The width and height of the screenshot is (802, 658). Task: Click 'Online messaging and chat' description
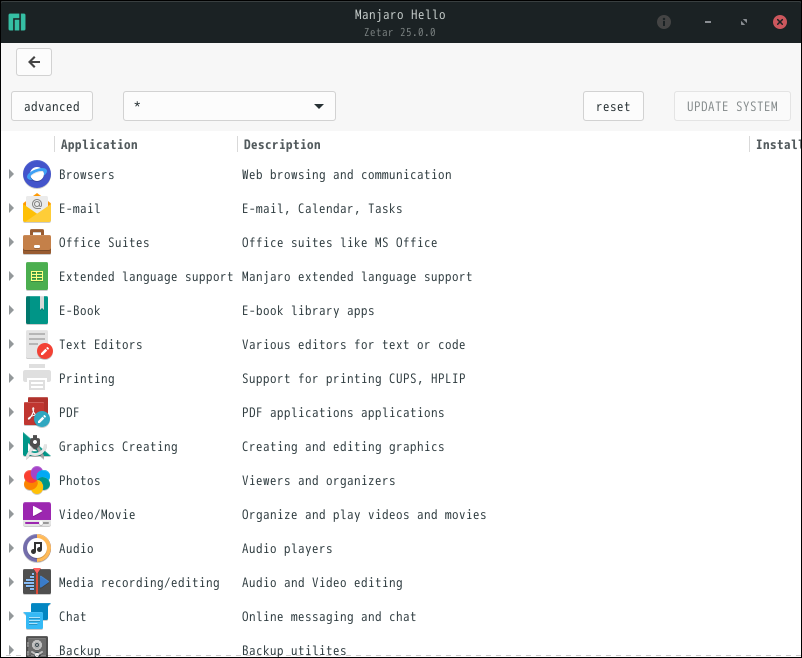point(329,617)
